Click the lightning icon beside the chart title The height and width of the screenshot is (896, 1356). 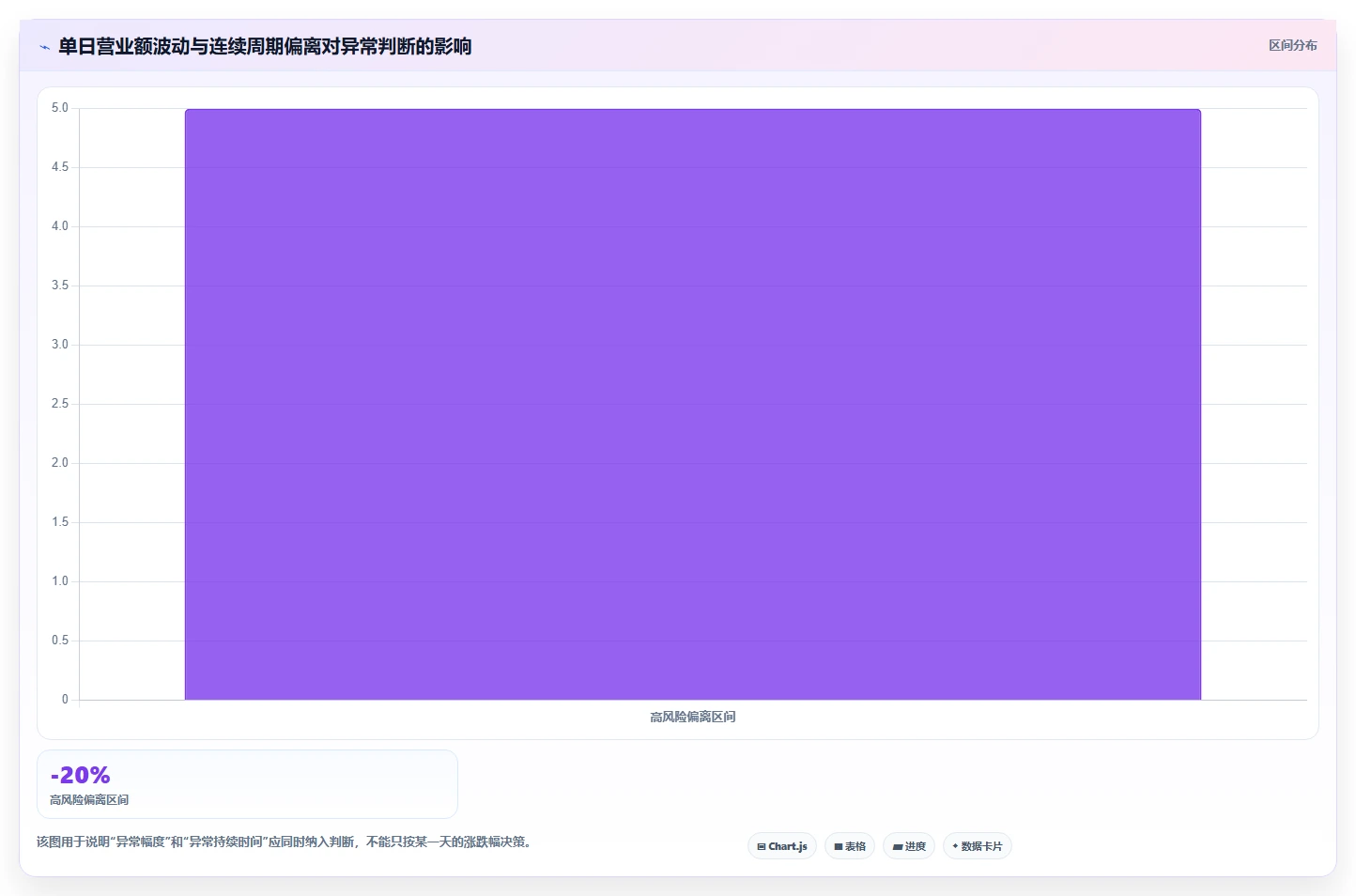pyautogui.click(x=44, y=47)
